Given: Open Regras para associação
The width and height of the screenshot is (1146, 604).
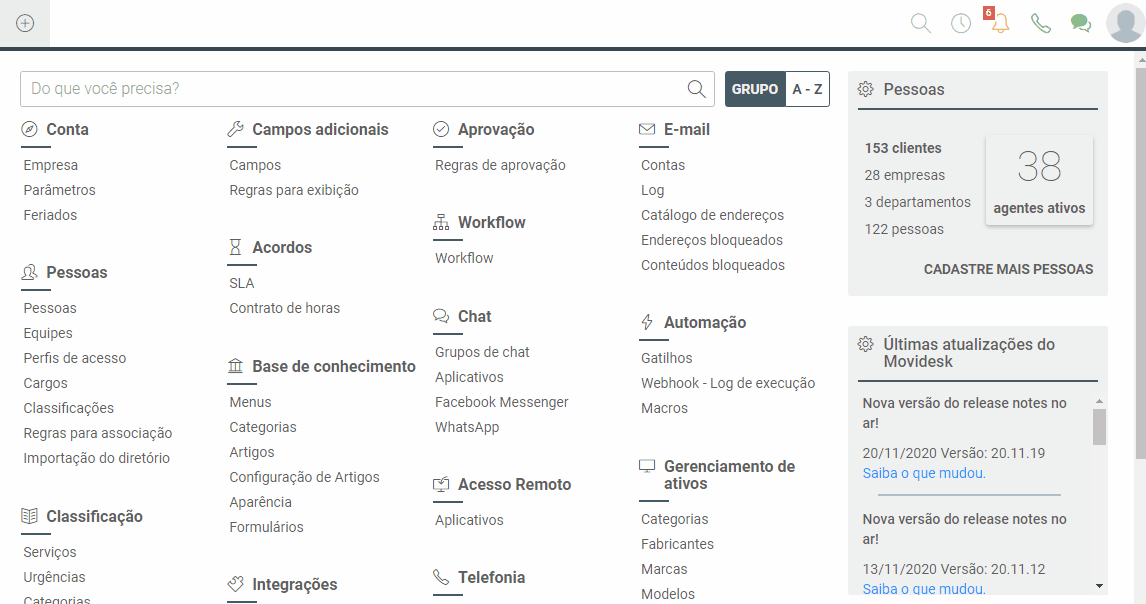Looking at the screenshot, I should point(98,433).
